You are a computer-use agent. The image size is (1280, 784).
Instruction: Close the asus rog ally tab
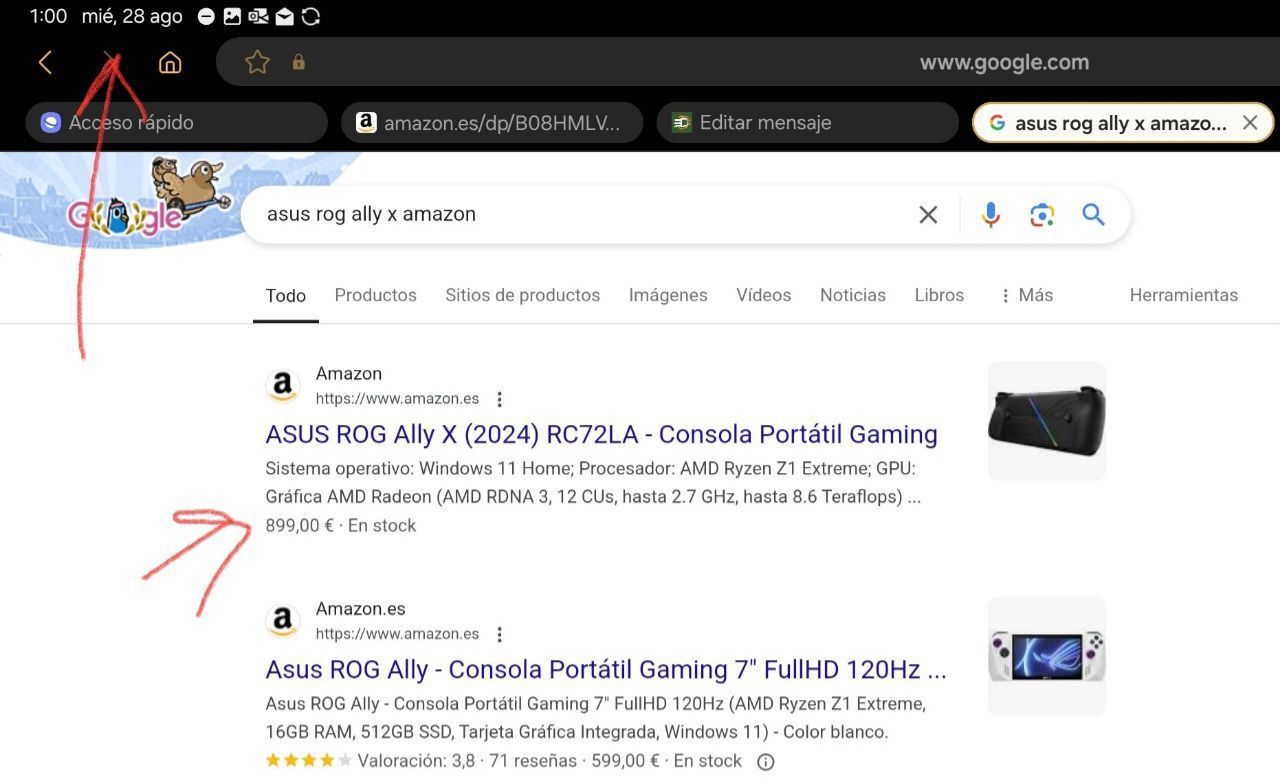click(1249, 123)
